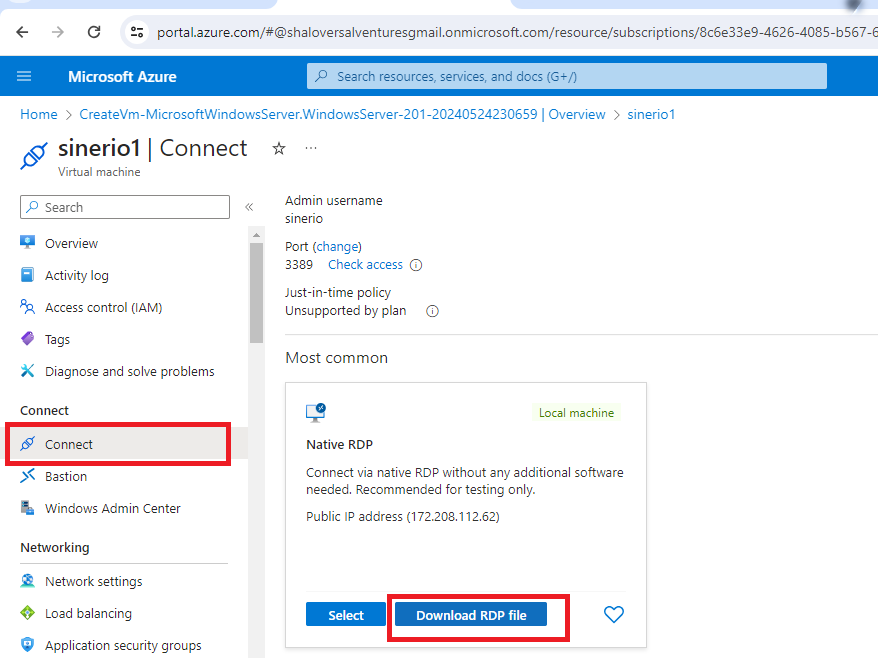Screen dimensions: 878x658
Task: Reload the page with the refresh icon
Action: [94, 32]
